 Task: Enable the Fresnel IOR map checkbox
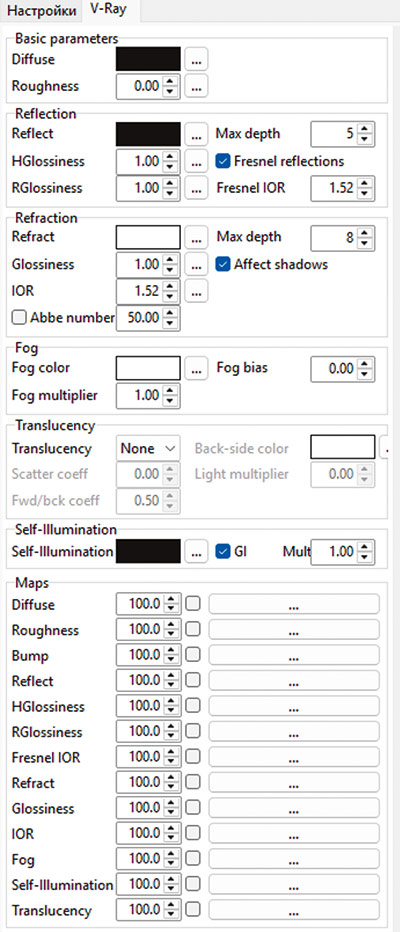(x=193, y=757)
